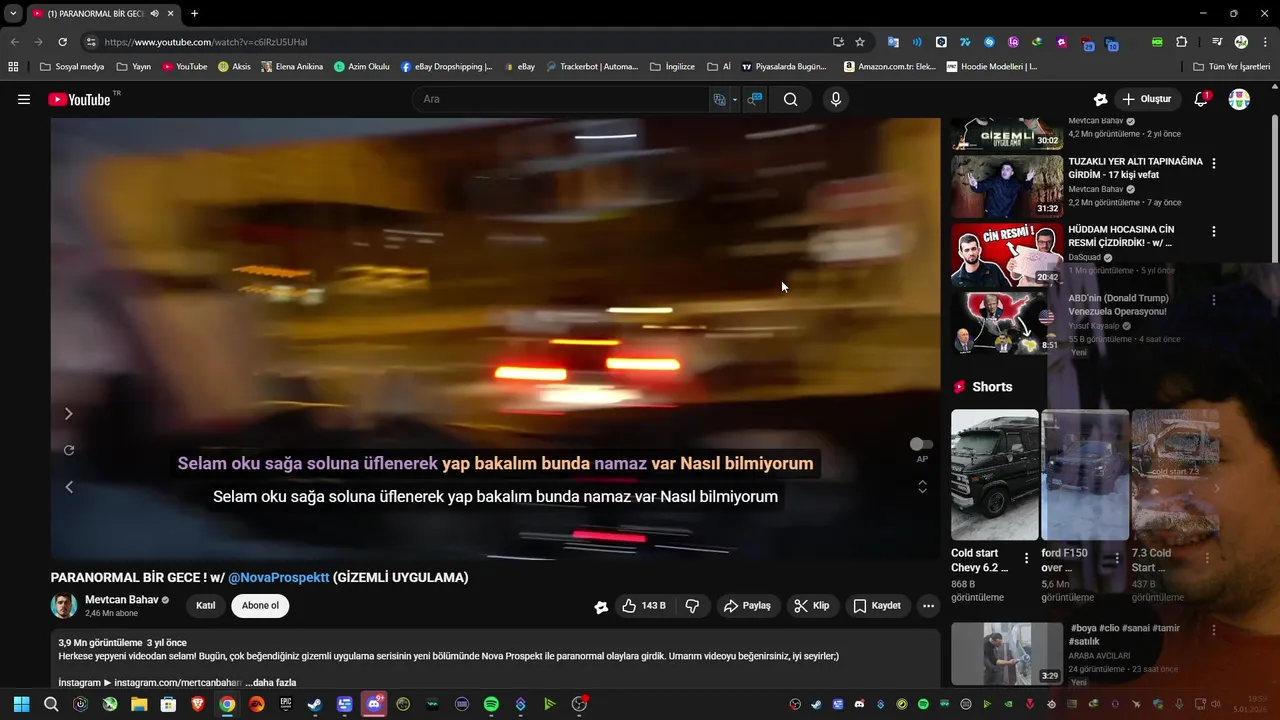Screen dimensions: 1280x720
Task: Like the video with the 143 B thumbs-up
Action: click(643, 606)
